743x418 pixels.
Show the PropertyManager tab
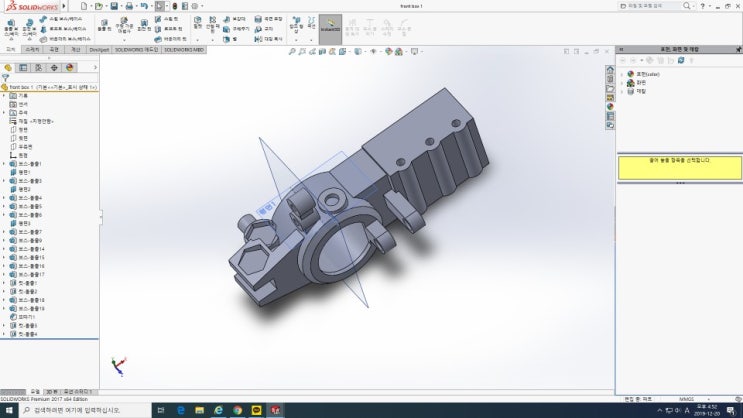click(23, 68)
